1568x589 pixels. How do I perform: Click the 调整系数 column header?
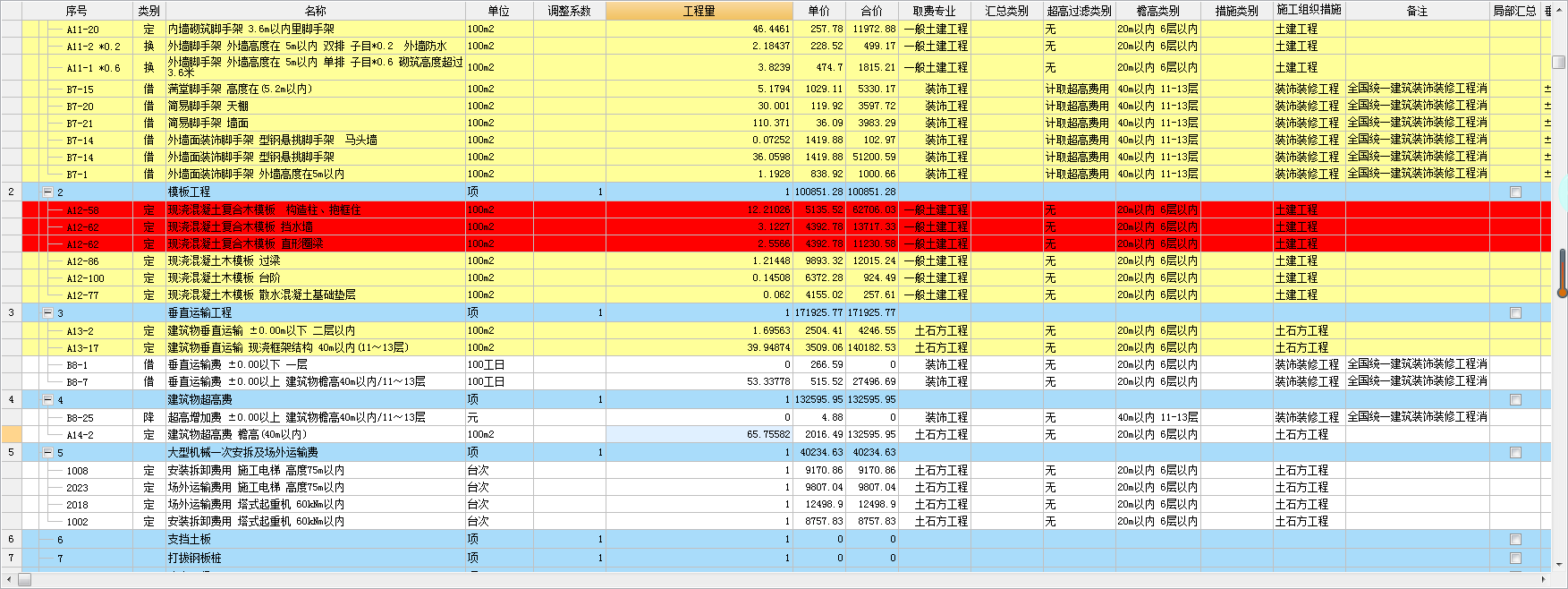pos(570,11)
